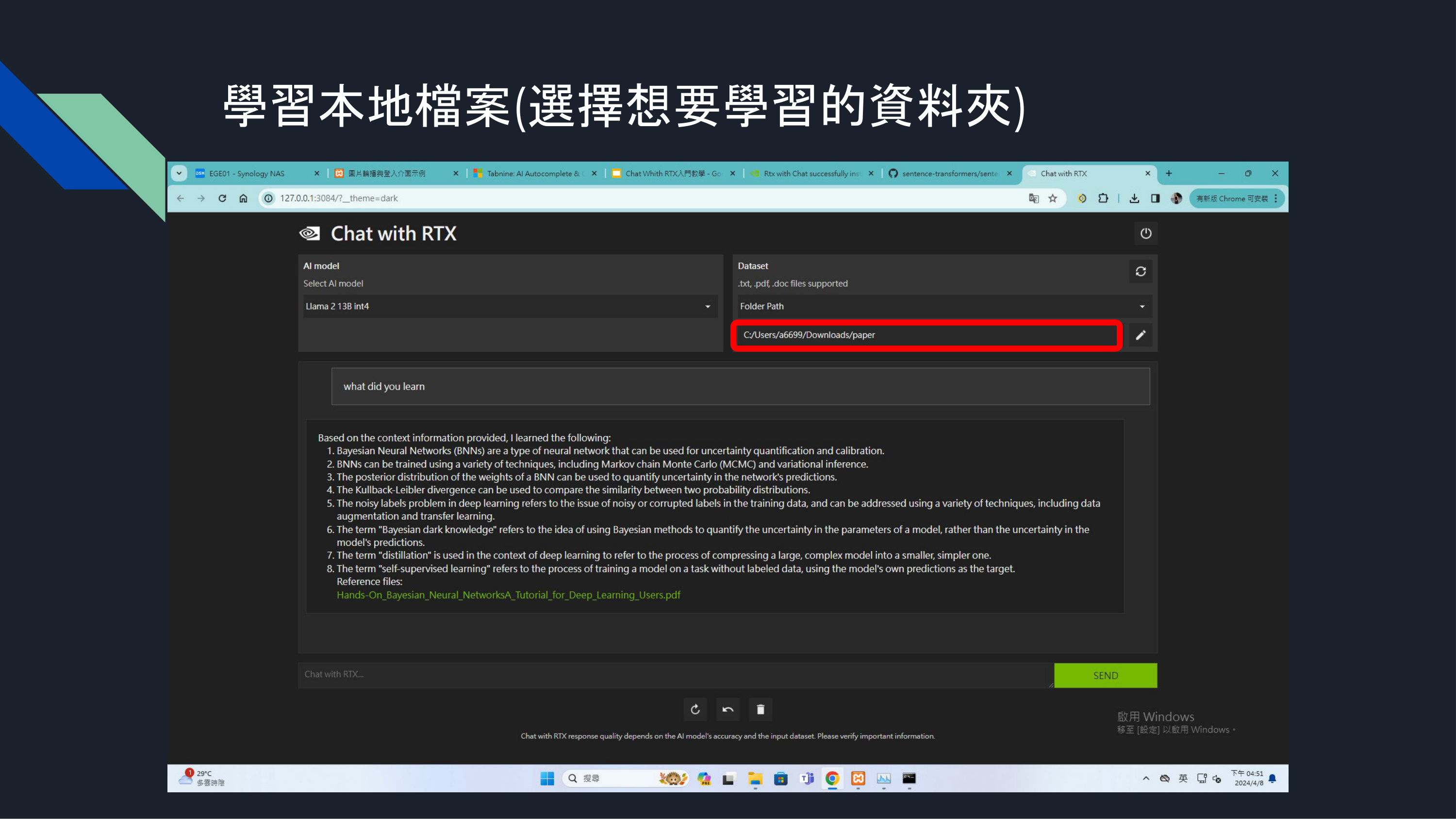Regenerate the response with retry icon
This screenshot has height=819, width=1456.
pos(695,709)
